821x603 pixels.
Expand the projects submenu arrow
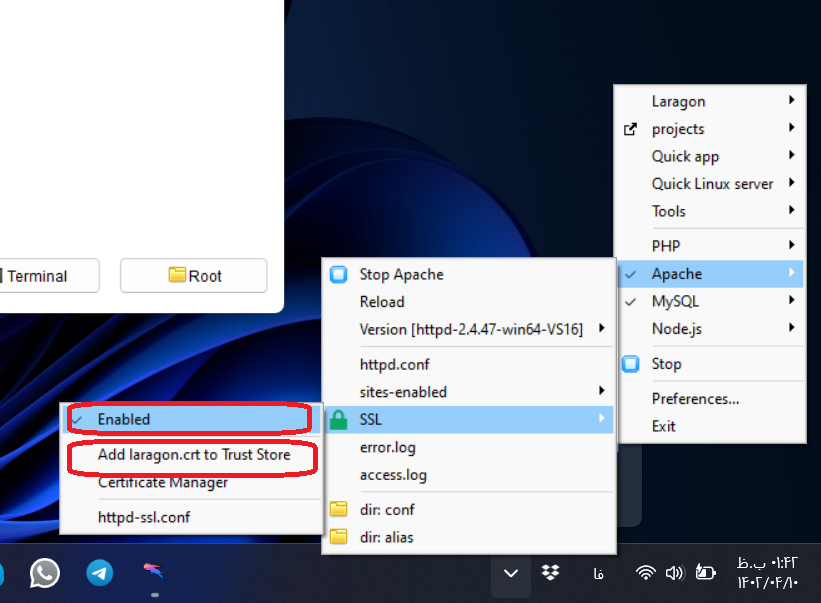tap(792, 127)
